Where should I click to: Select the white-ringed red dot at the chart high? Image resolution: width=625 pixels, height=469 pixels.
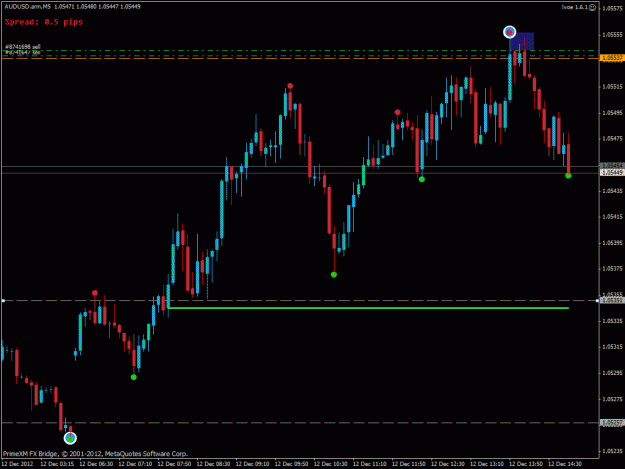[509, 32]
